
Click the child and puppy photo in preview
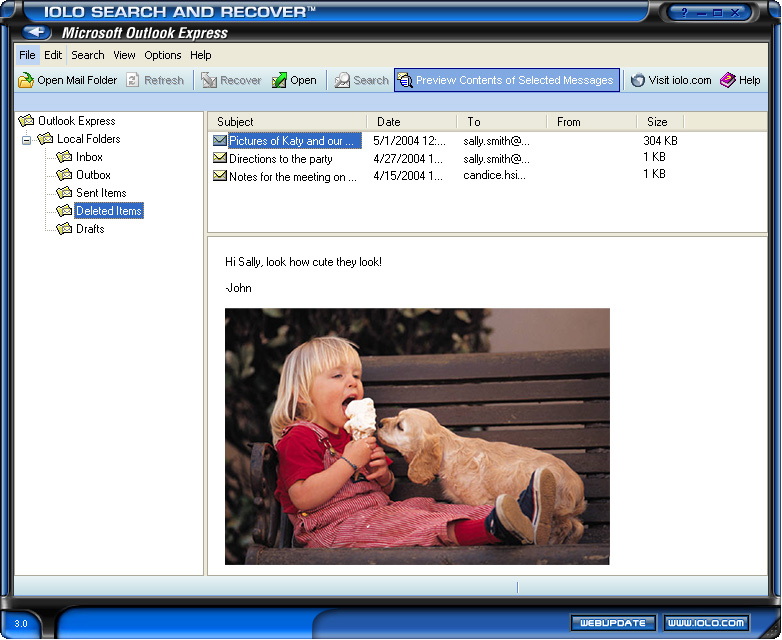(417, 436)
